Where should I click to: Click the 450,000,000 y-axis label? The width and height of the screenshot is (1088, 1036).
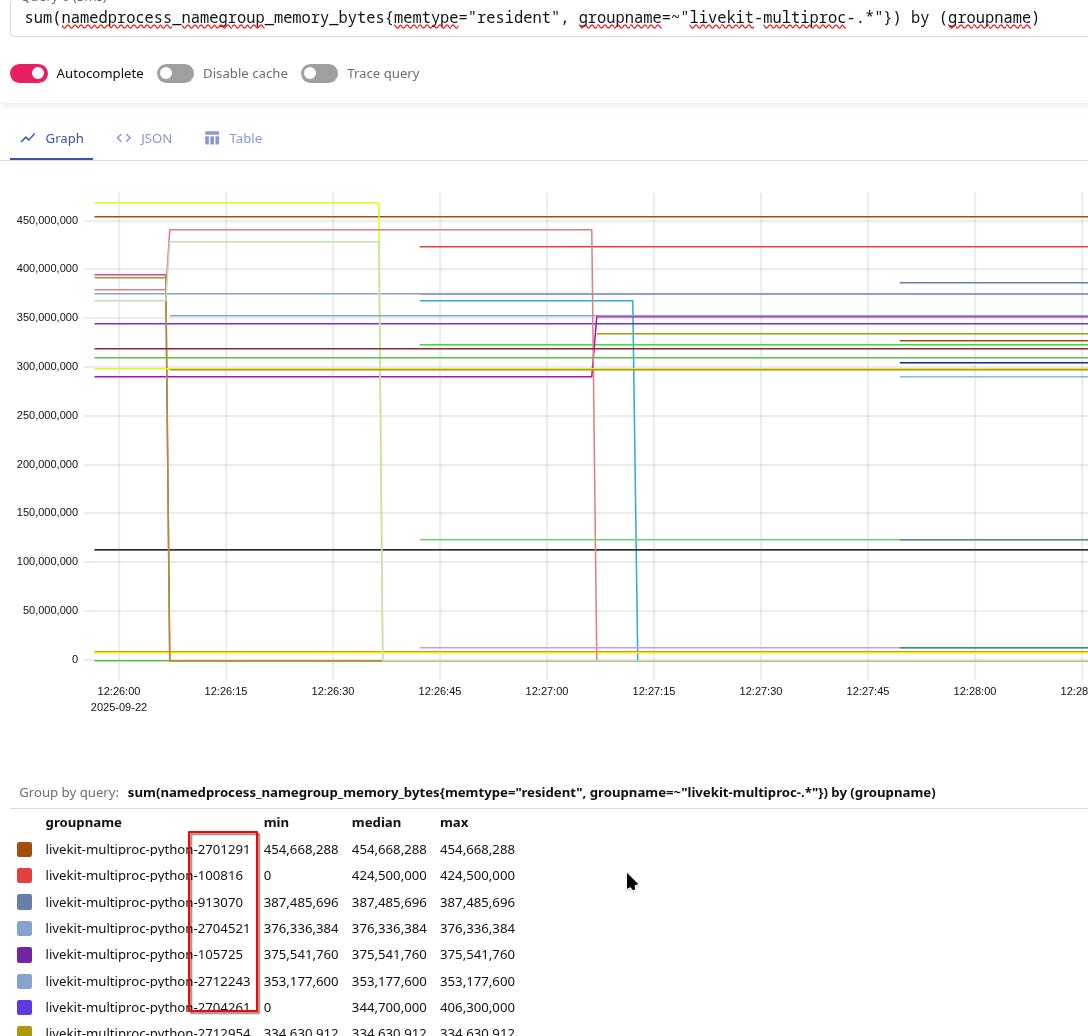[x=47, y=220]
